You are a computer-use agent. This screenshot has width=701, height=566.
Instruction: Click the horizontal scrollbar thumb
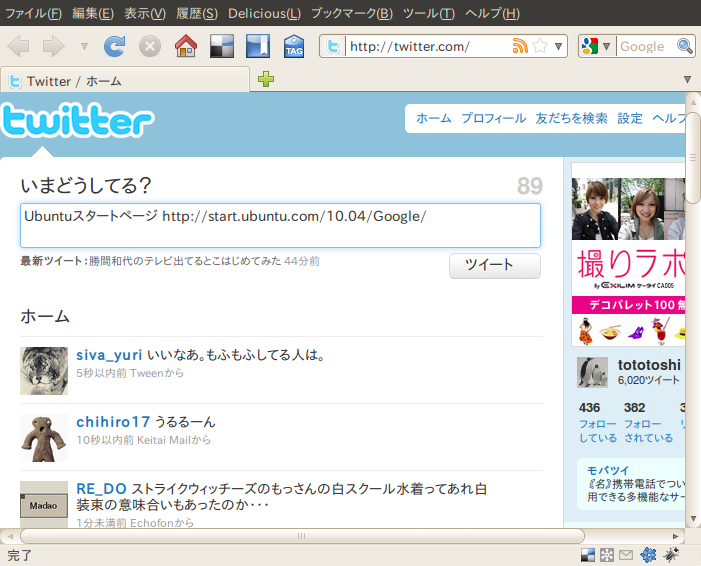click(x=302, y=536)
